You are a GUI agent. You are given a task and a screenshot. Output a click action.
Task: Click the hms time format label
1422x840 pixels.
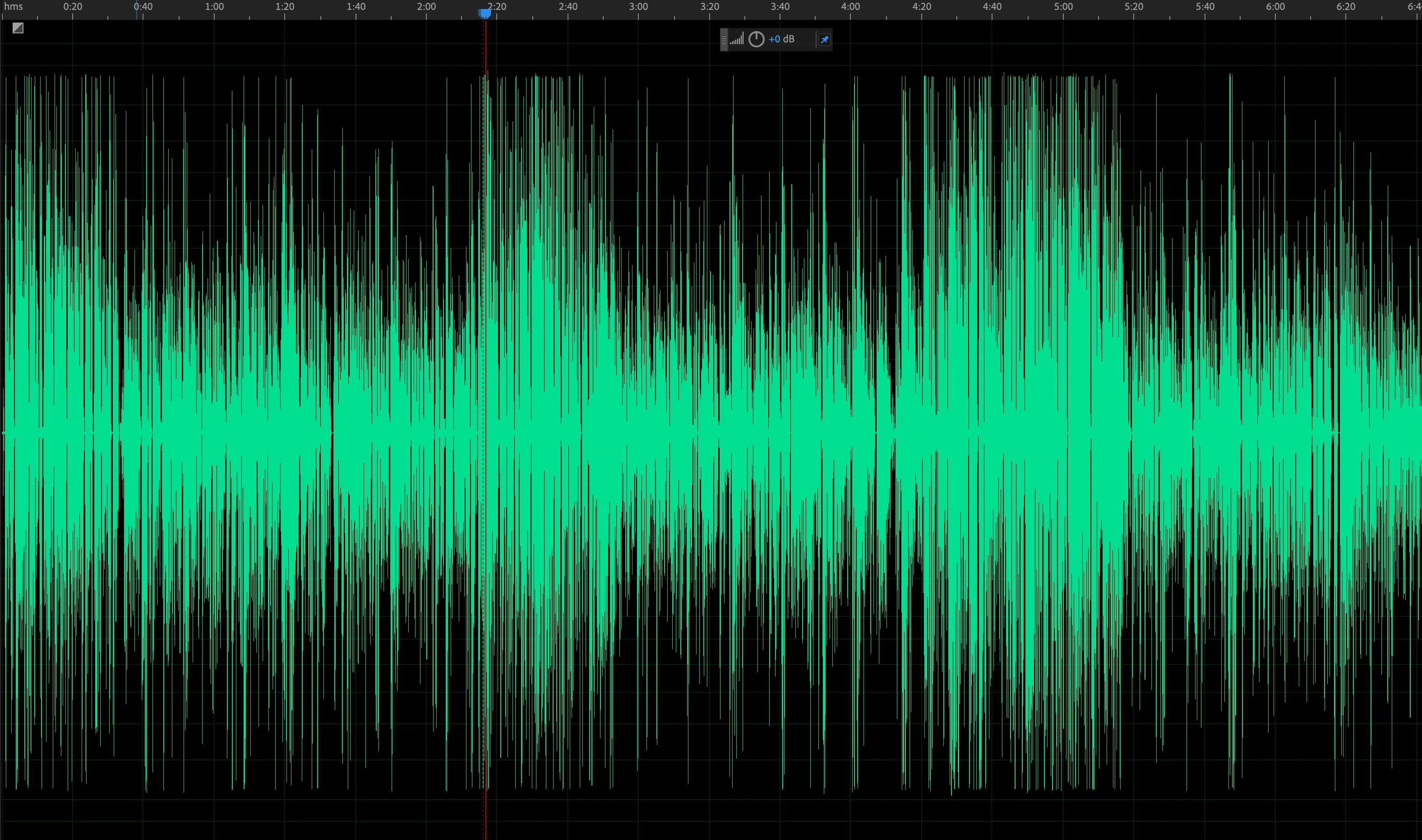click(x=14, y=7)
